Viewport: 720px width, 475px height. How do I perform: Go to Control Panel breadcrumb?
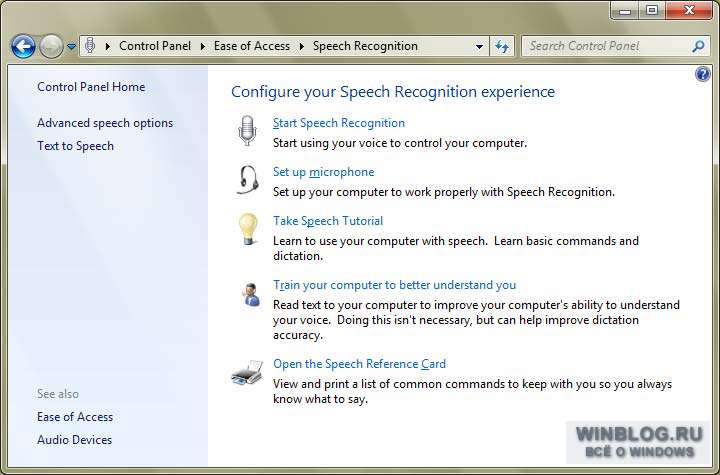pos(155,46)
